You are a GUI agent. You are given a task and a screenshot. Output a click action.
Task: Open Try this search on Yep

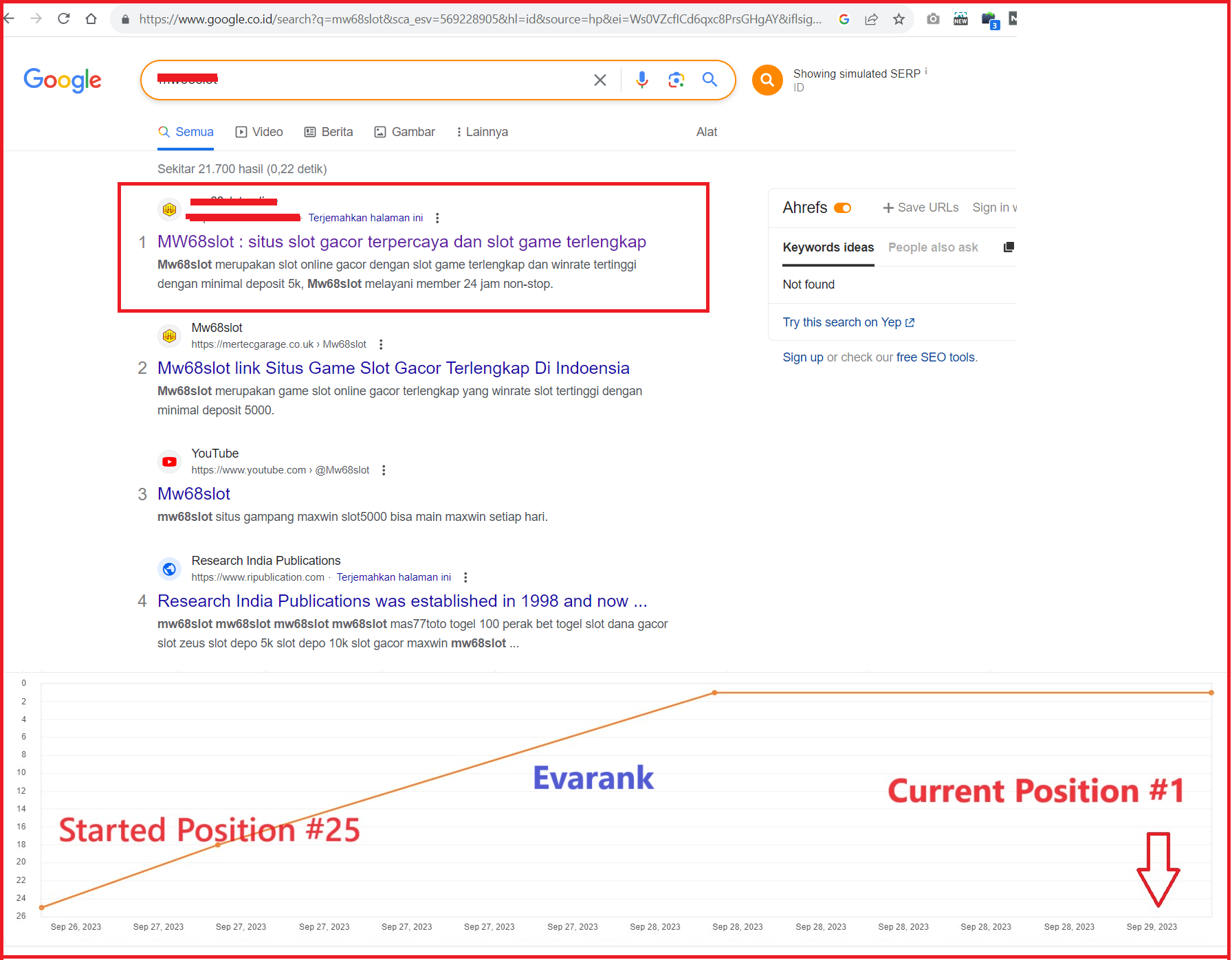(x=848, y=322)
